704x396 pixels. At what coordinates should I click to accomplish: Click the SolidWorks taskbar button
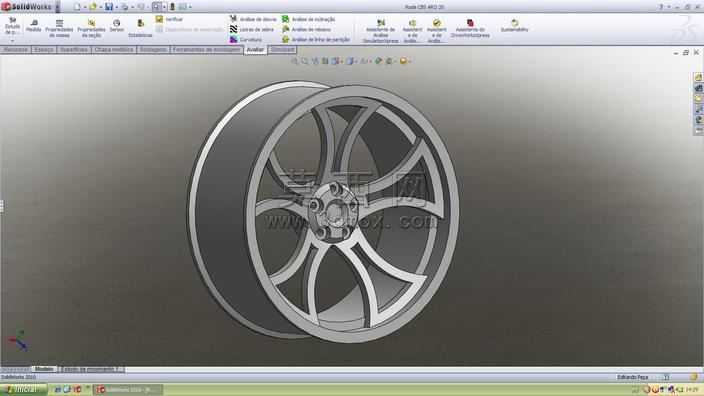point(128,389)
